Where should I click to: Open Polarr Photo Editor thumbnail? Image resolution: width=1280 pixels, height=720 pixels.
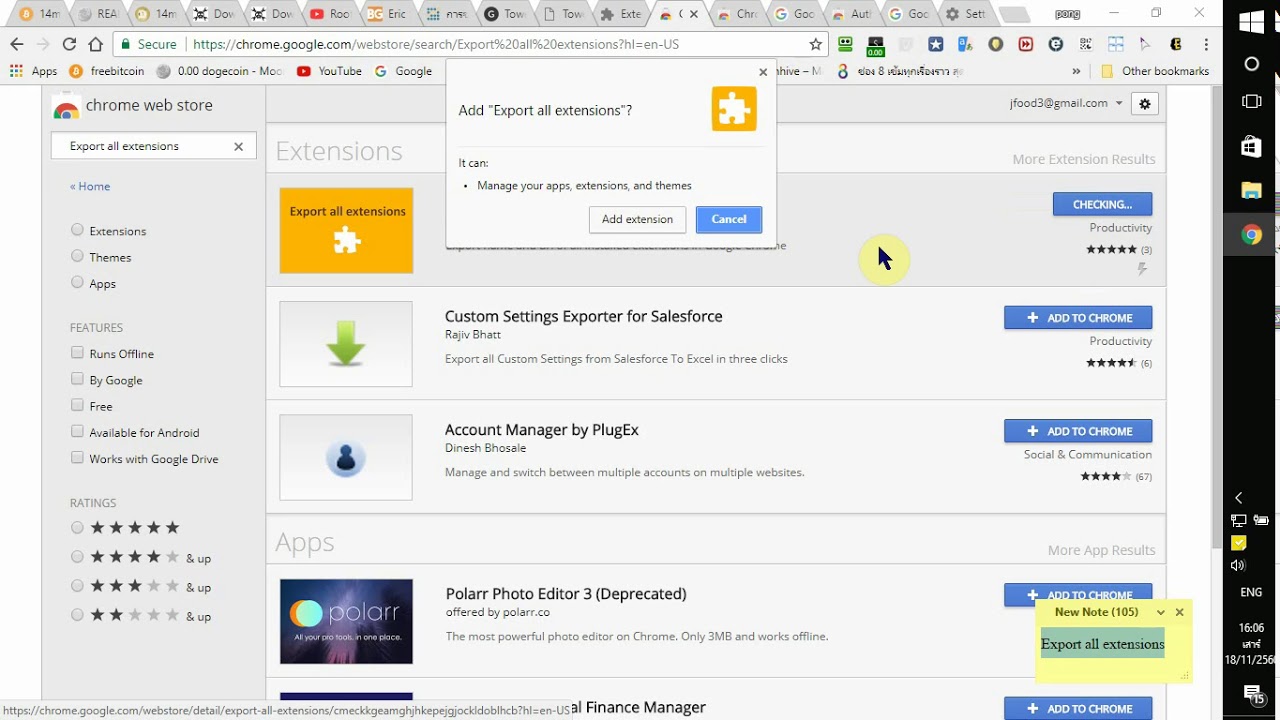pos(346,621)
